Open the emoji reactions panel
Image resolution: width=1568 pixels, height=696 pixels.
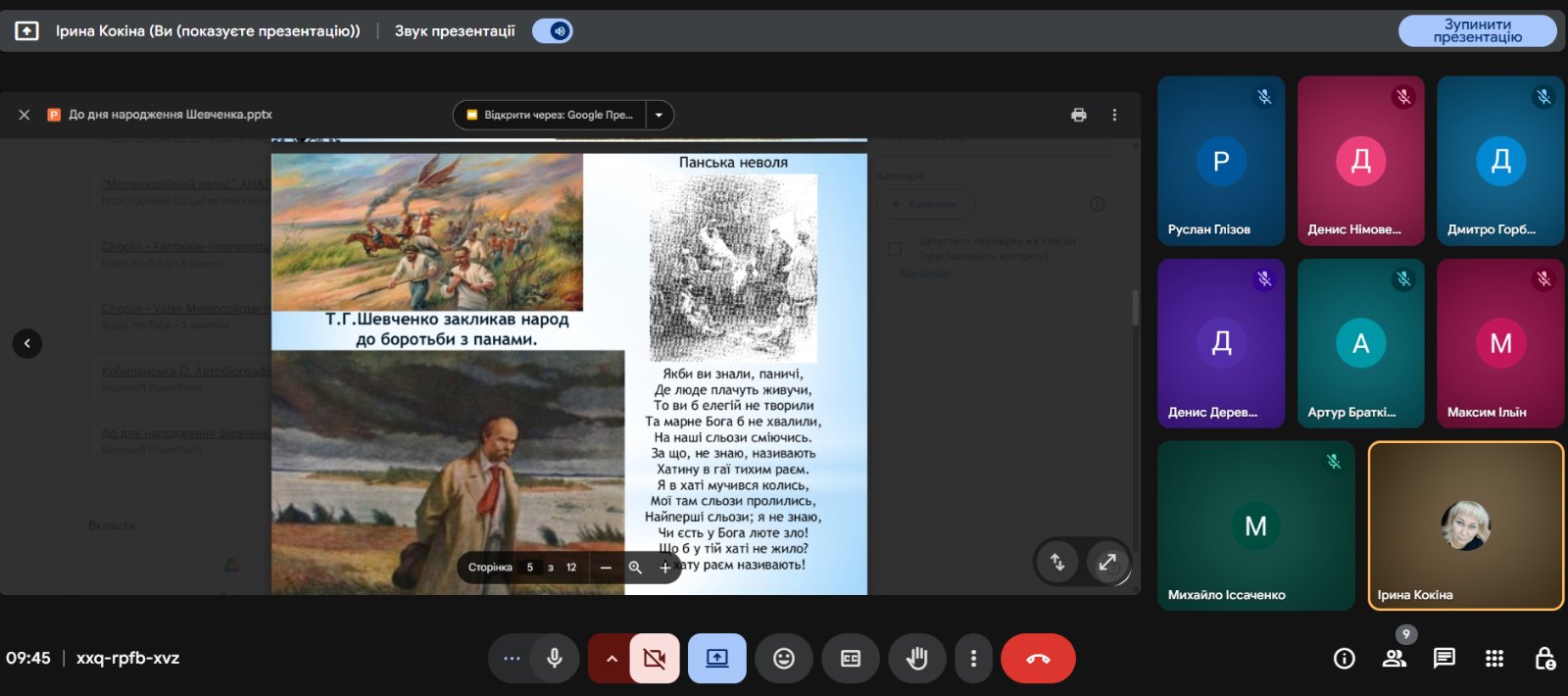tap(784, 659)
